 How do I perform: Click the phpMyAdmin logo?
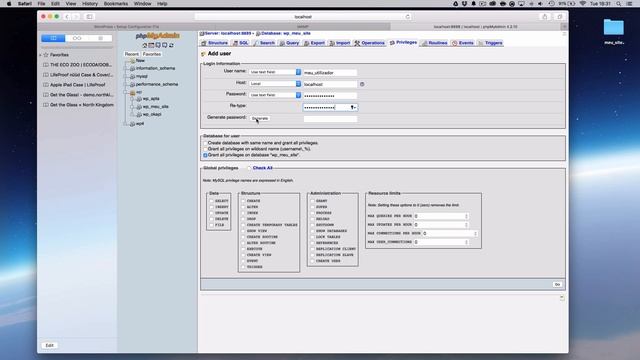(158, 36)
